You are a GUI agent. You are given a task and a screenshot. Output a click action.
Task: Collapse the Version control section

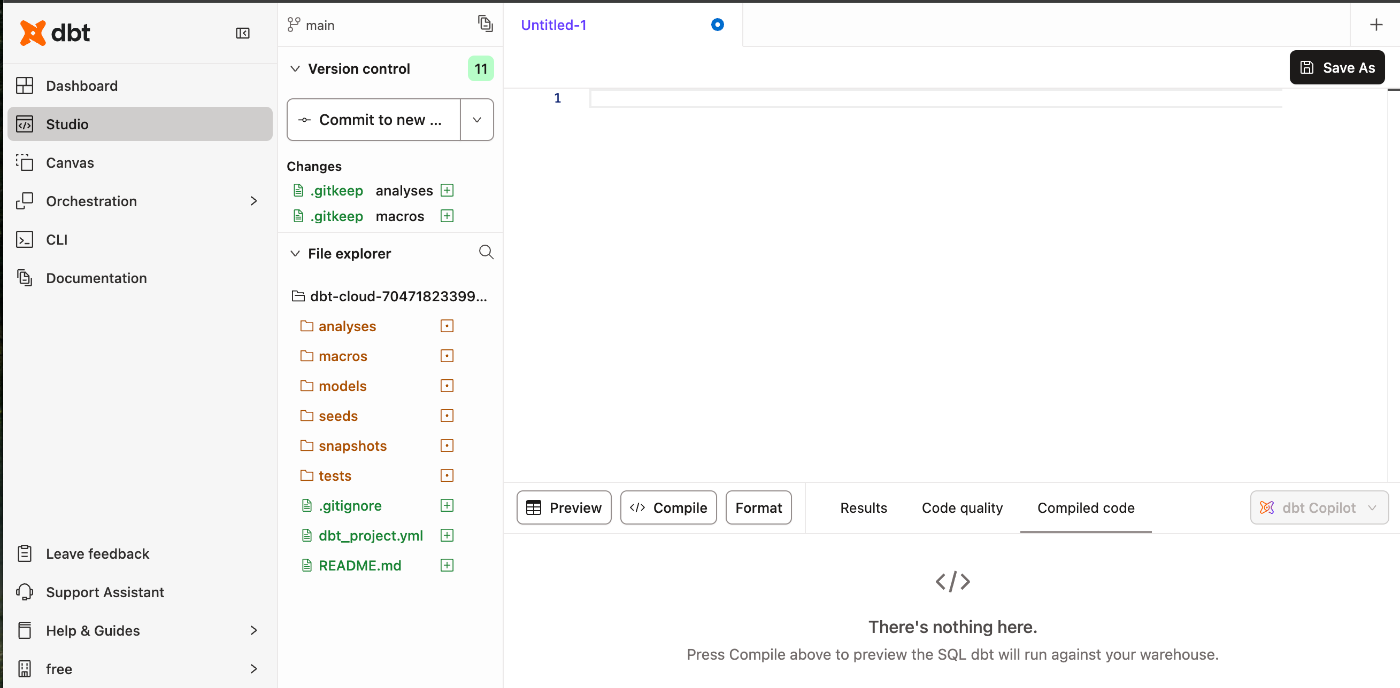pos(295,69)
